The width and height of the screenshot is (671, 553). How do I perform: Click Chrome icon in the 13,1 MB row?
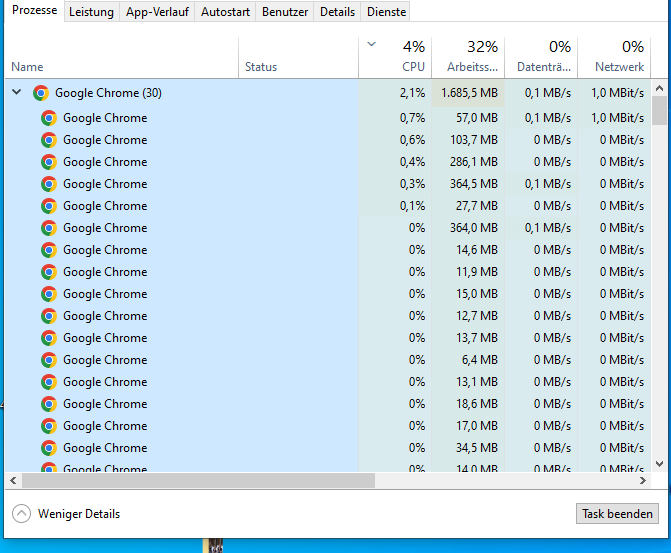click(x=49, y=382)
